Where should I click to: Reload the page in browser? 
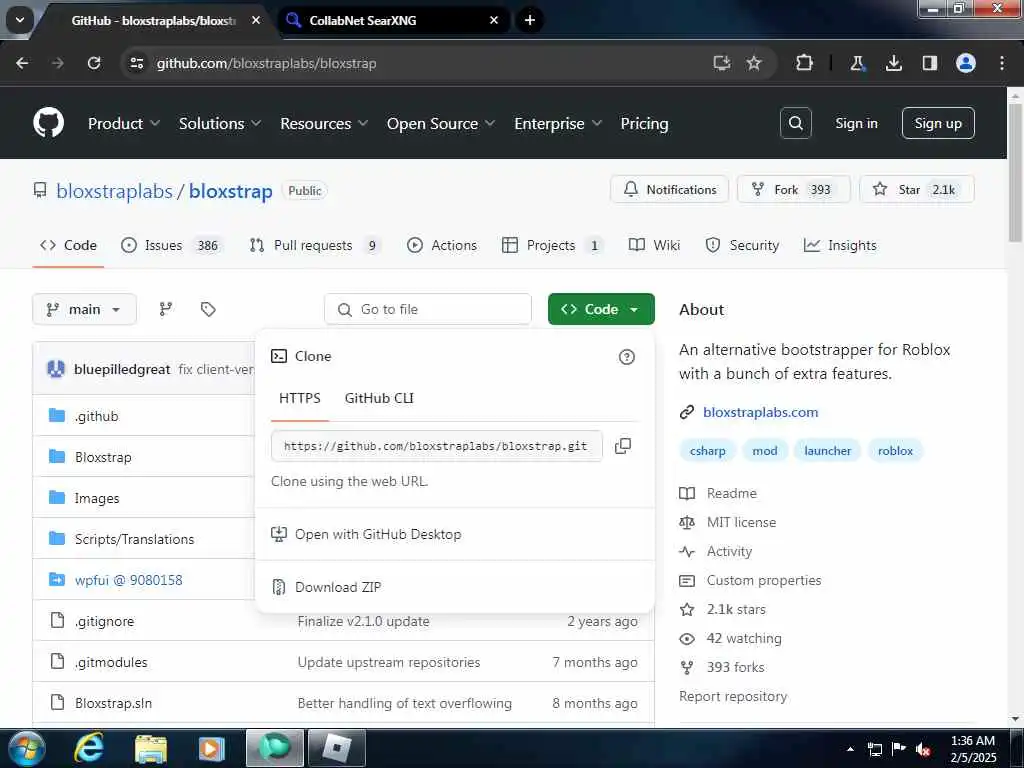pyautogui.click(x=94, y=63)
